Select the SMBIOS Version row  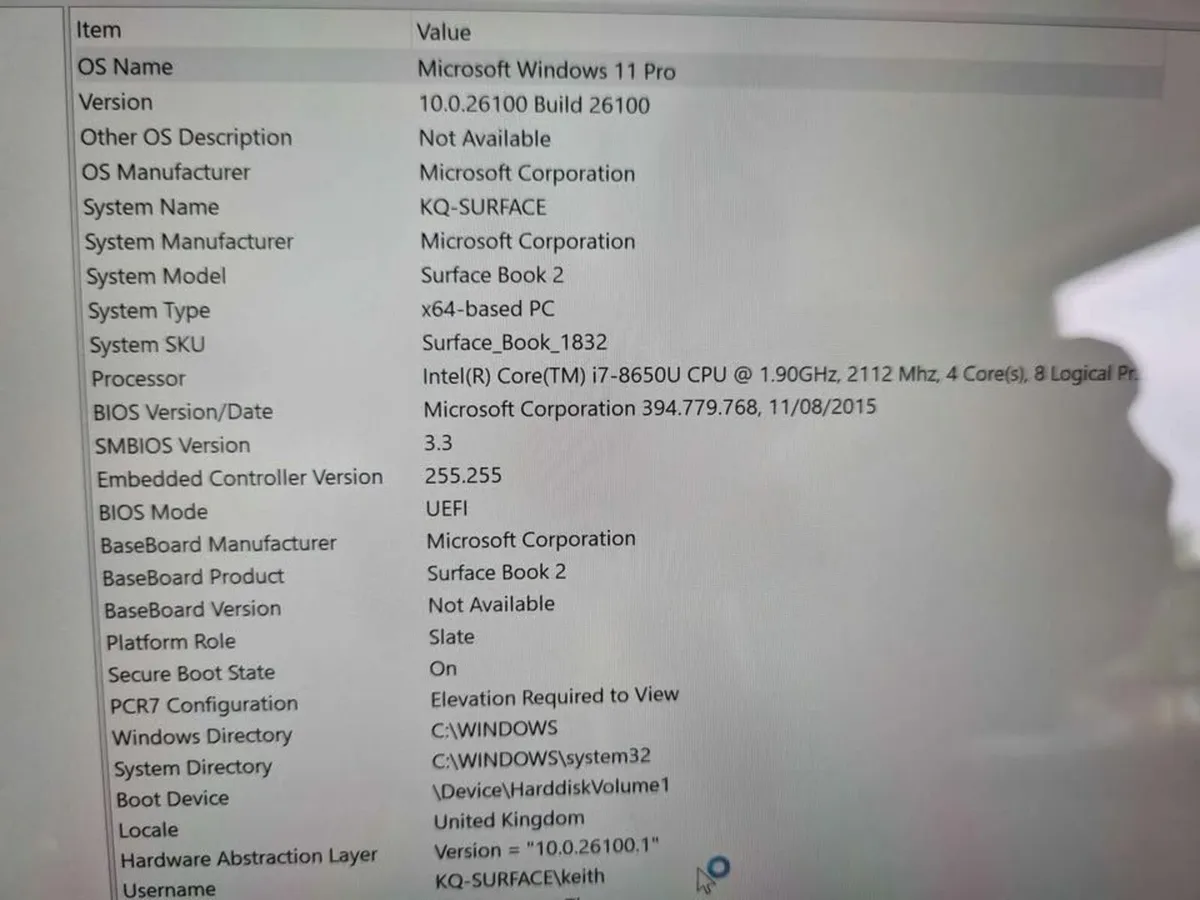pyautogui.click(x=171, y=445)
